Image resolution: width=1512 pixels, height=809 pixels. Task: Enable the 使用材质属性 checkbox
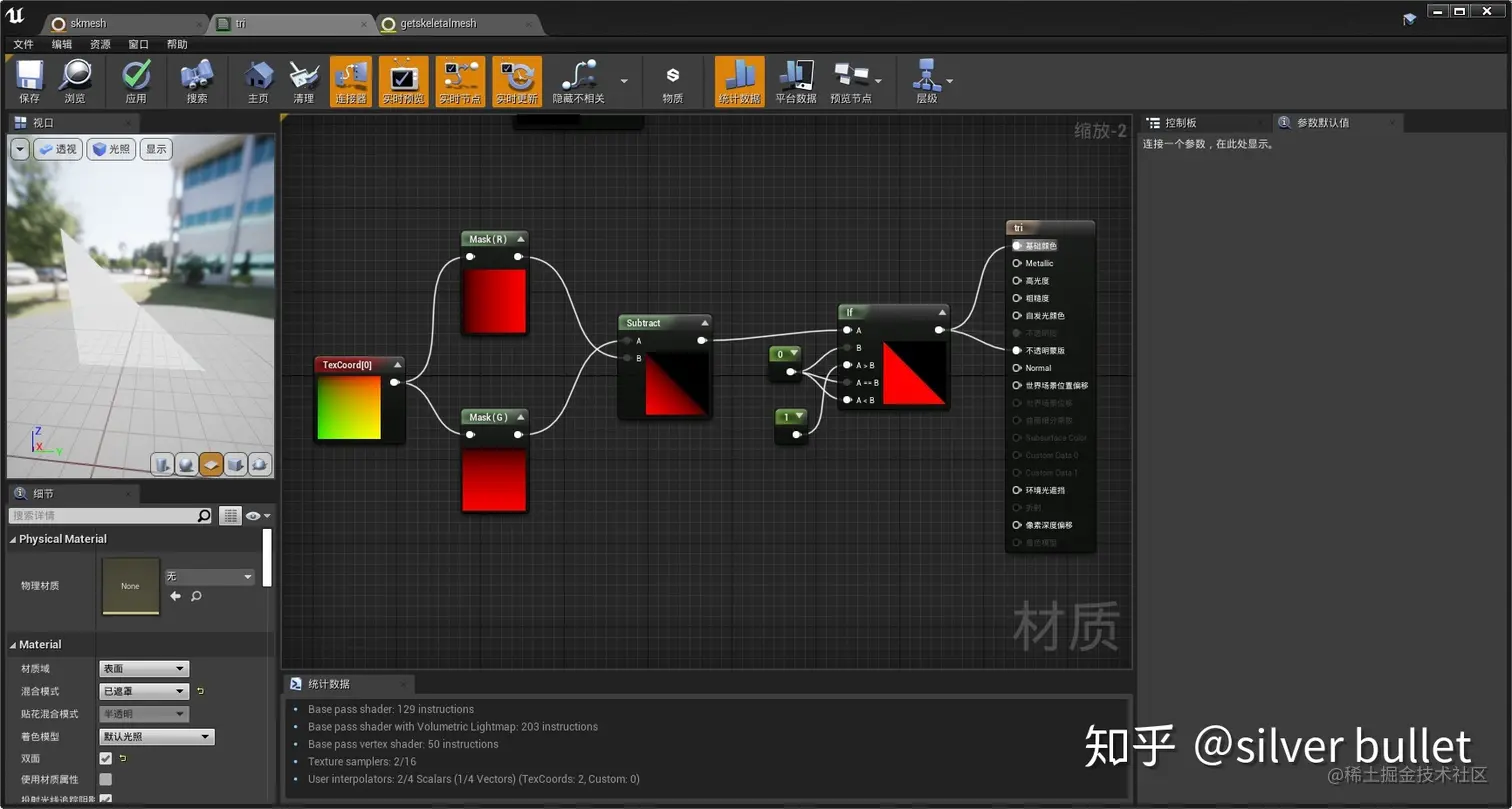coord(106,779)
